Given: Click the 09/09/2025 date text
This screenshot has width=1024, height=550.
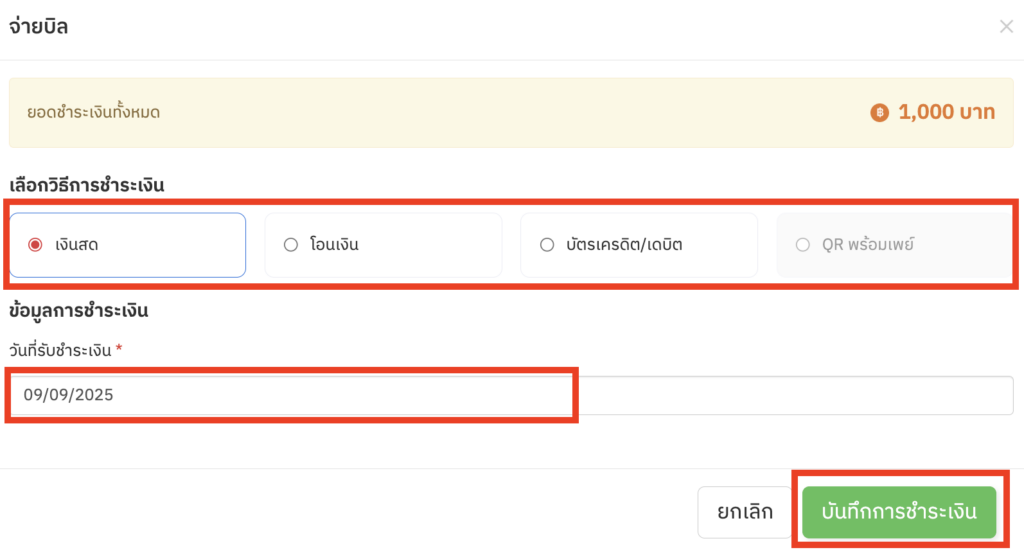Looking at the screenshot, I should [x=69, y=395].
